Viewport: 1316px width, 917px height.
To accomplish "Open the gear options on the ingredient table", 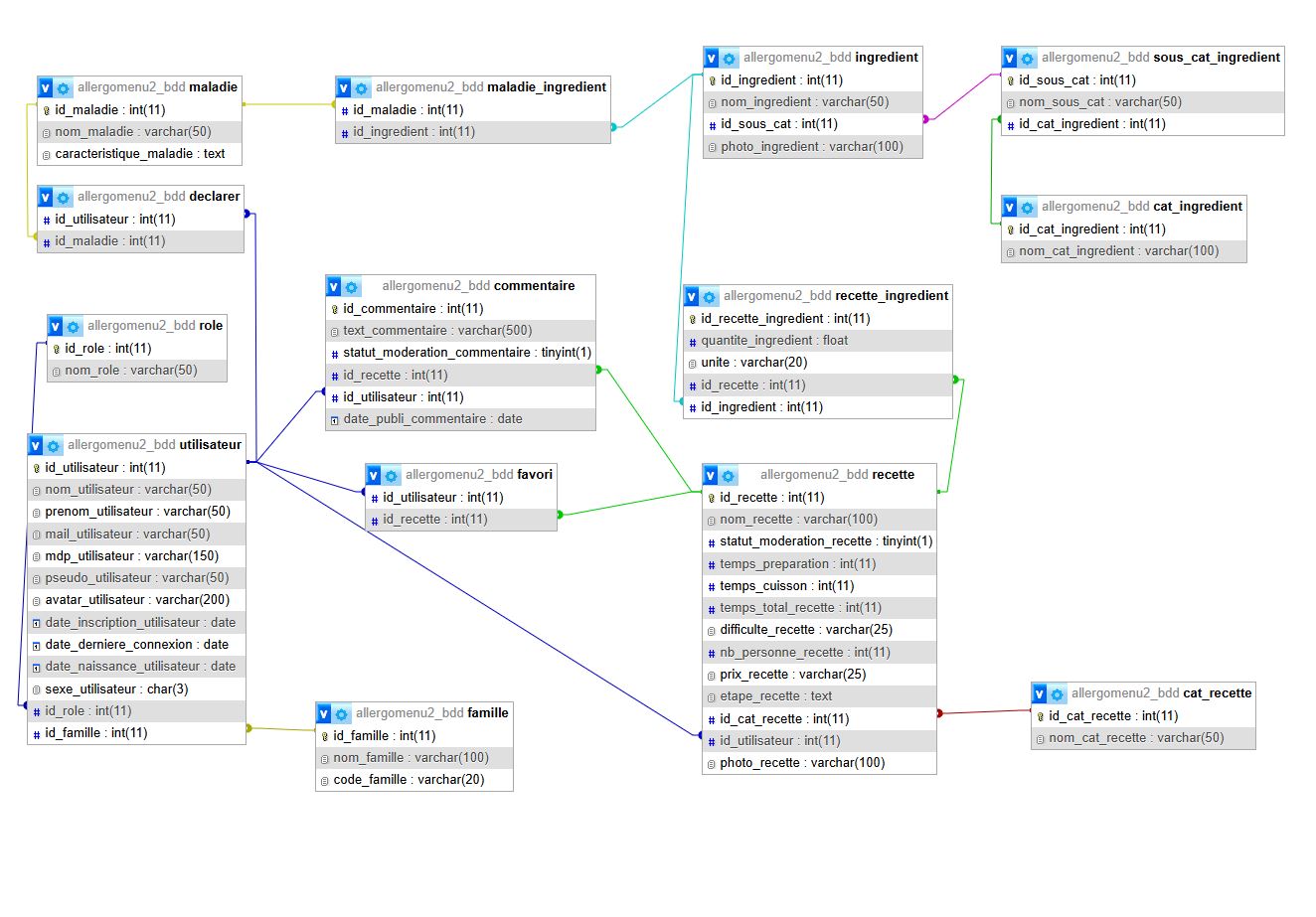I will click(x=730, y=59).
